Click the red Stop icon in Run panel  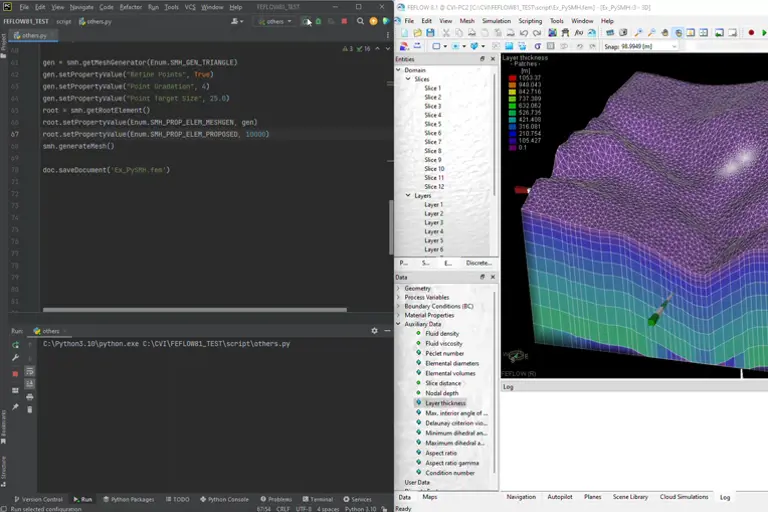(x=15, y=373)
